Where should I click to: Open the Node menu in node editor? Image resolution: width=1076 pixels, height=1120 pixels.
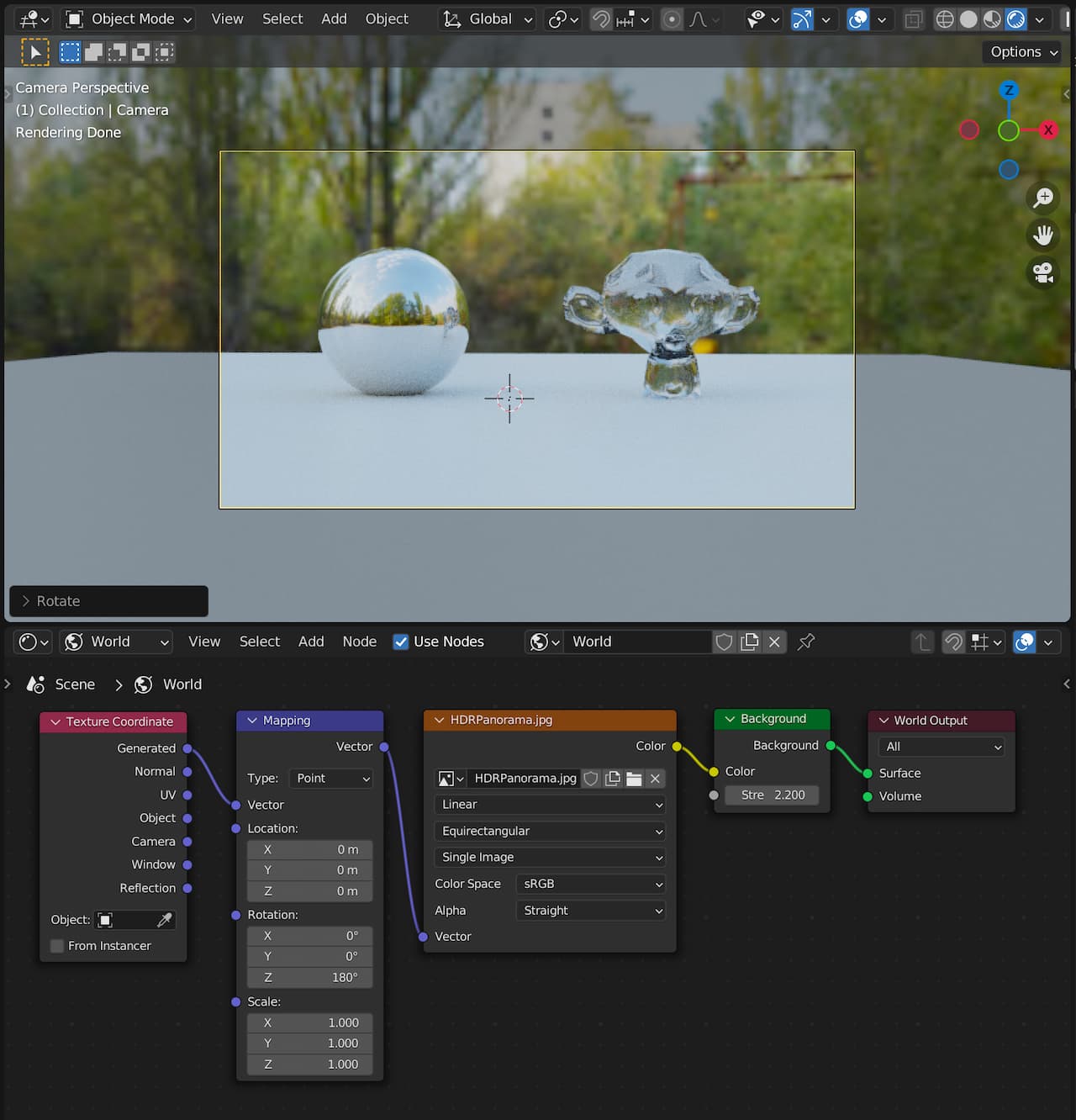pyautogui.click(x=359, y=642)
